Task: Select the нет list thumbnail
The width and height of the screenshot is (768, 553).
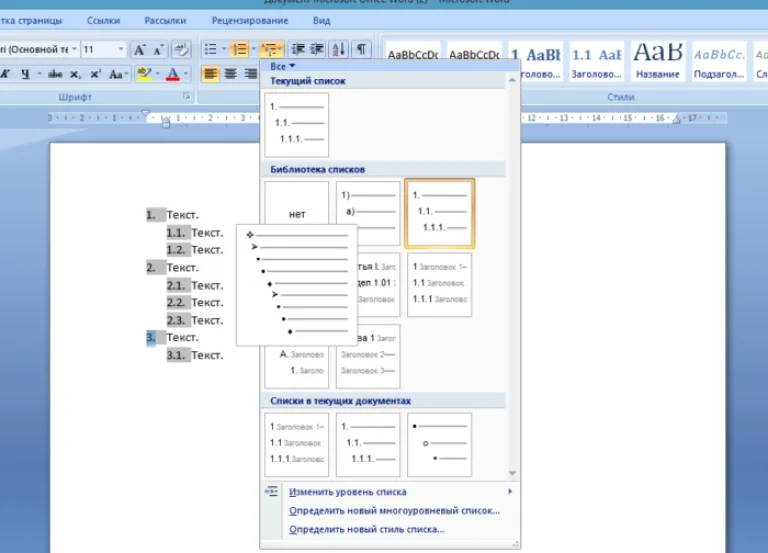Action: [x=297, y=214]
